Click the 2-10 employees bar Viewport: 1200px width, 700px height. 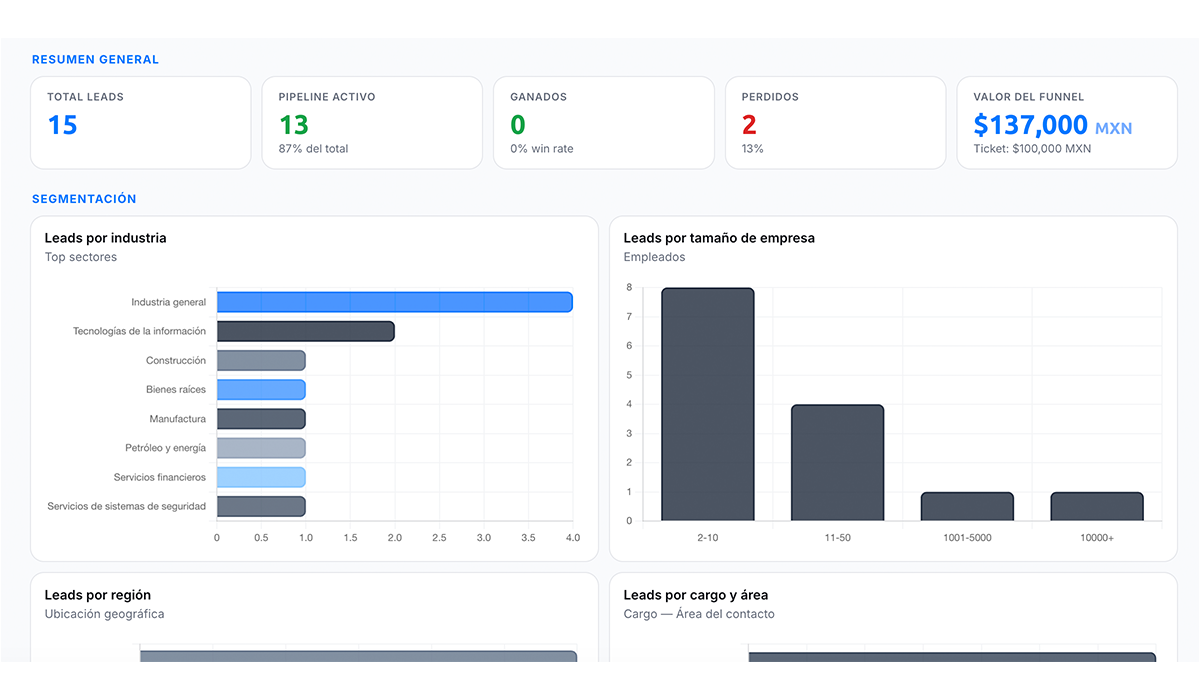click(708, 404)
